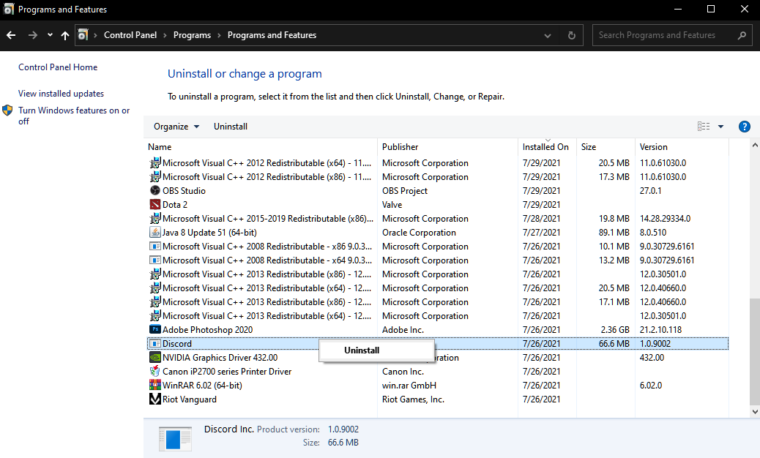The width and height of the screenshot is (760, 458).
Task: Open the Organize dropdown menu
Action: tap(176, 127)
